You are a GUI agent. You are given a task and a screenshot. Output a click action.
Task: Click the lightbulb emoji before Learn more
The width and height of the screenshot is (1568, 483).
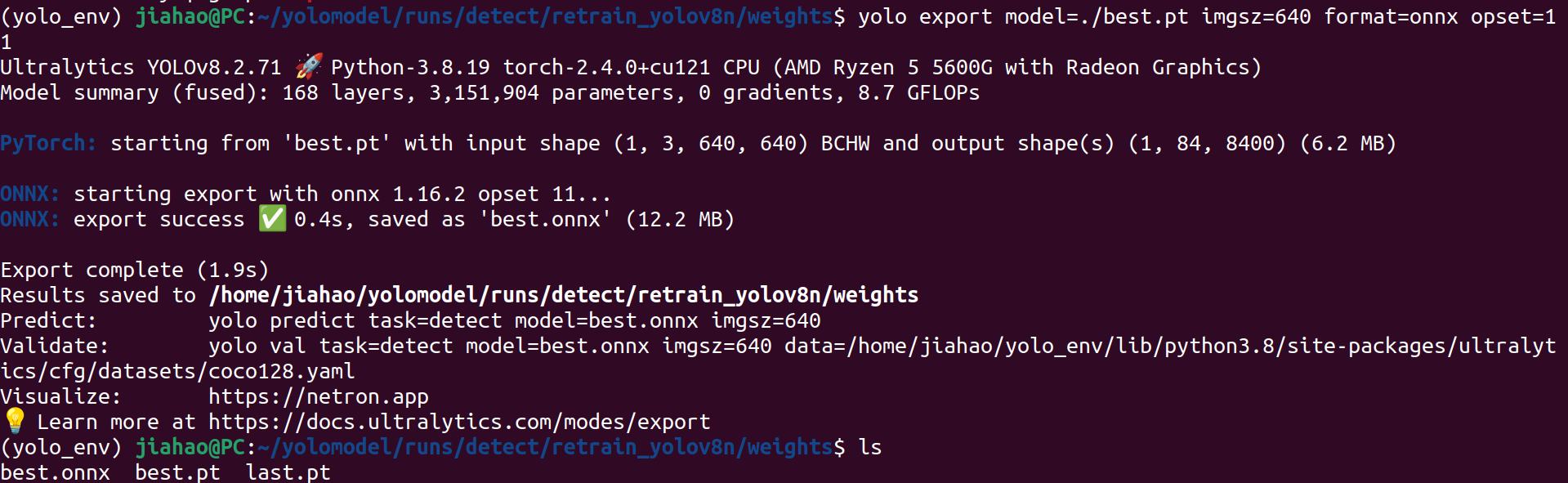[x=15, y=421]
